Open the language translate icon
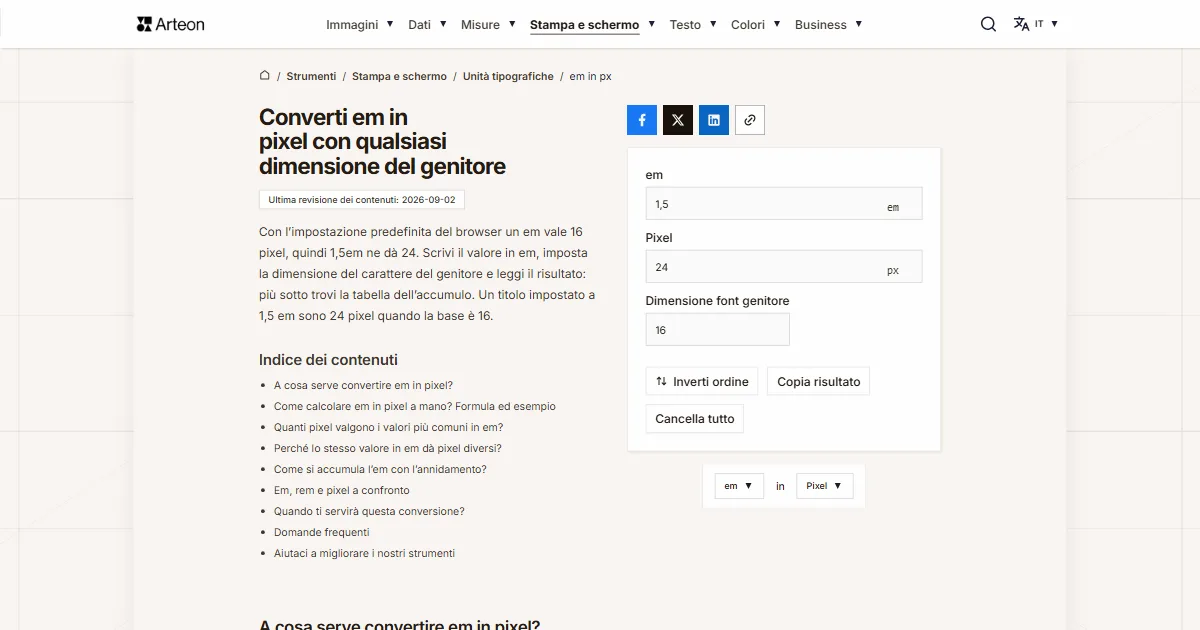The height and width of the screenshot is (630, 1200). click(x=1021, y=24)
